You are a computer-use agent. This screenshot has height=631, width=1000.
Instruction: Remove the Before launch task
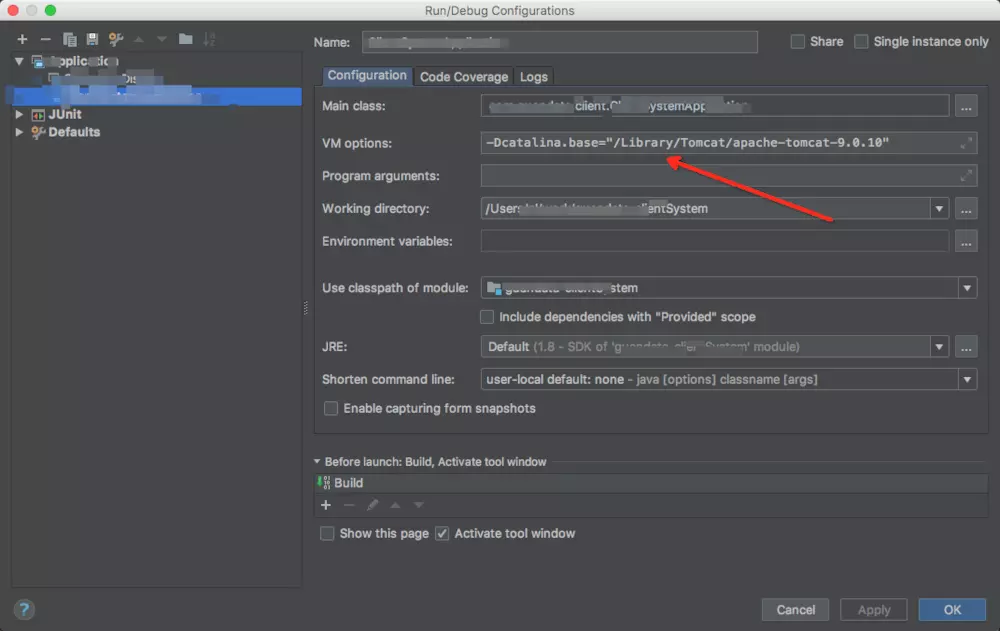click(x=349, y=505)
